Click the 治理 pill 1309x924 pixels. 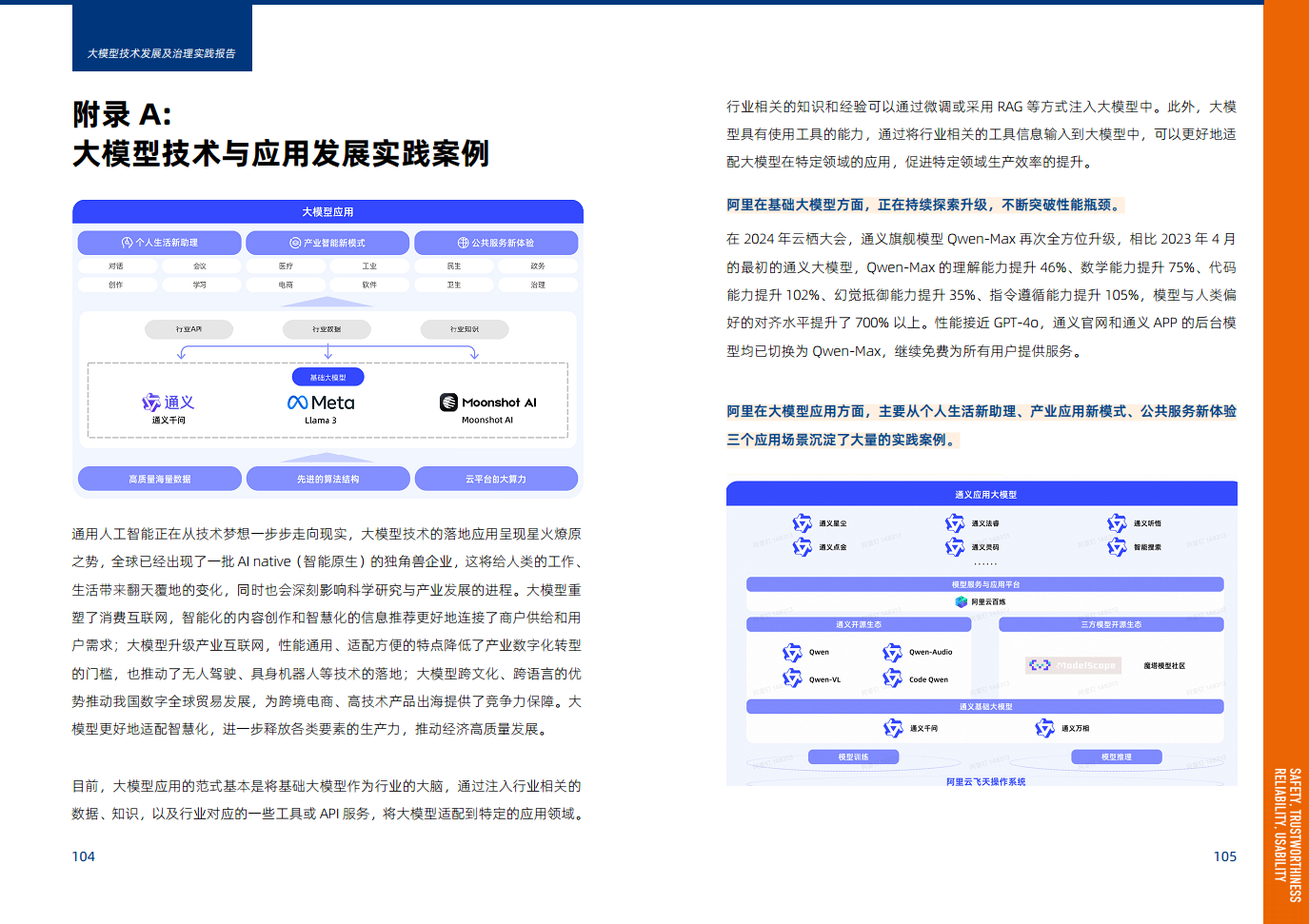(x=538, y=285)
